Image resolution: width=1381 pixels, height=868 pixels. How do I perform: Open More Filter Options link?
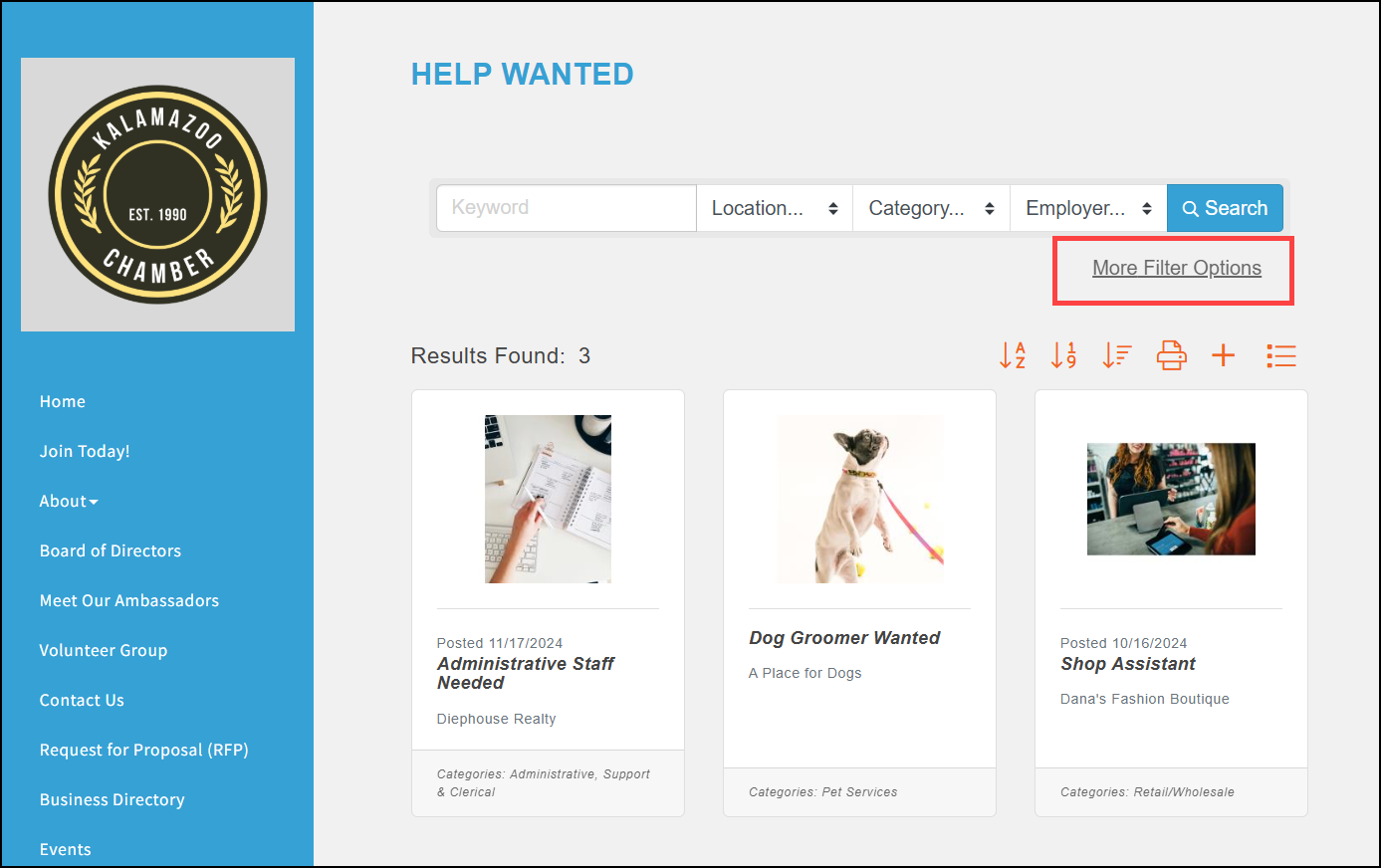1177,268
